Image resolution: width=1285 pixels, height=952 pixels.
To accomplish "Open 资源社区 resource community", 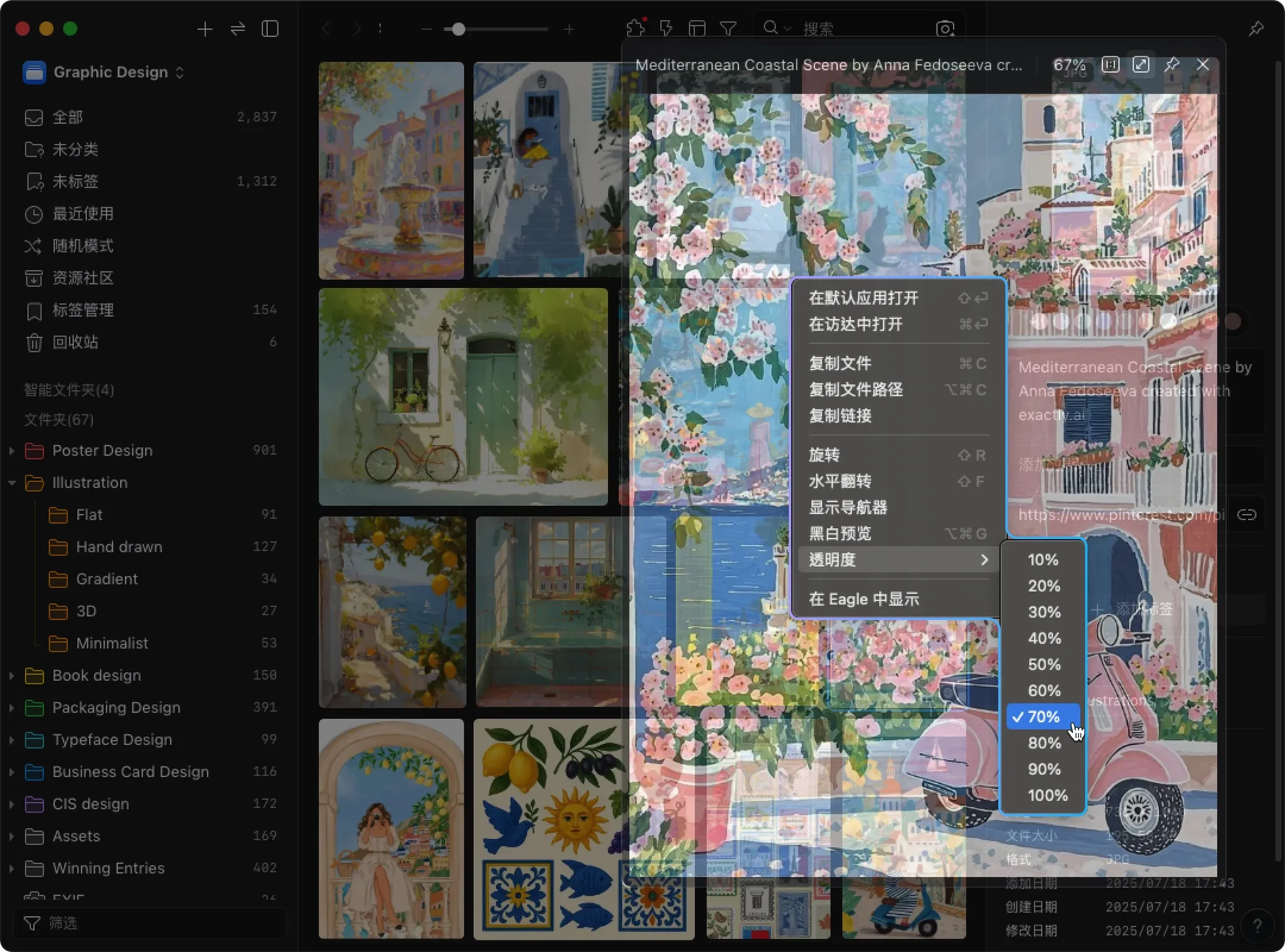I will pyautogui.click(x=151, y=277).
